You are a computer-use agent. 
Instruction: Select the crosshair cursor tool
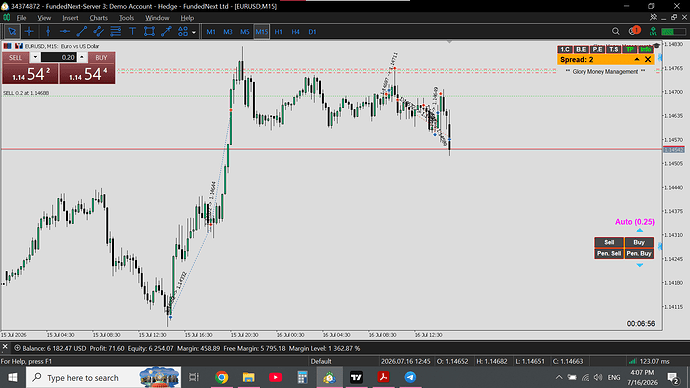pos(29,32)
